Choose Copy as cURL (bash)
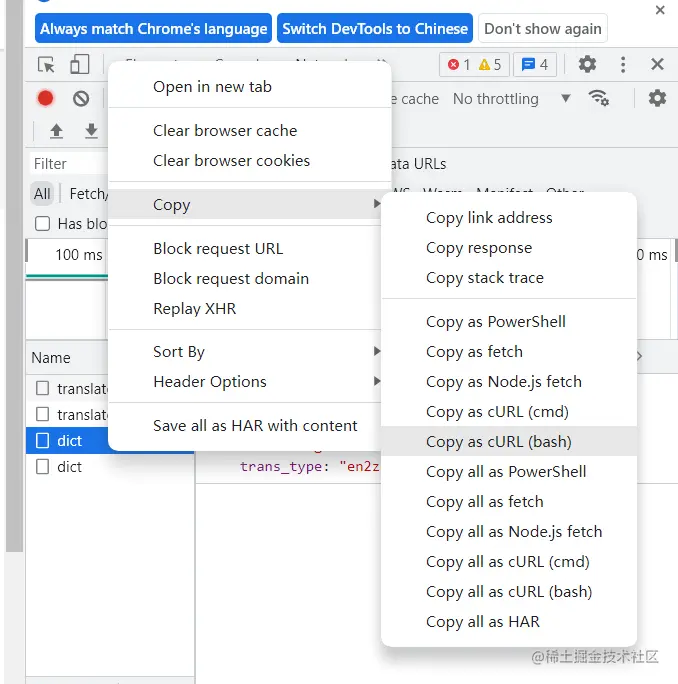 click(x=509, y=441)
